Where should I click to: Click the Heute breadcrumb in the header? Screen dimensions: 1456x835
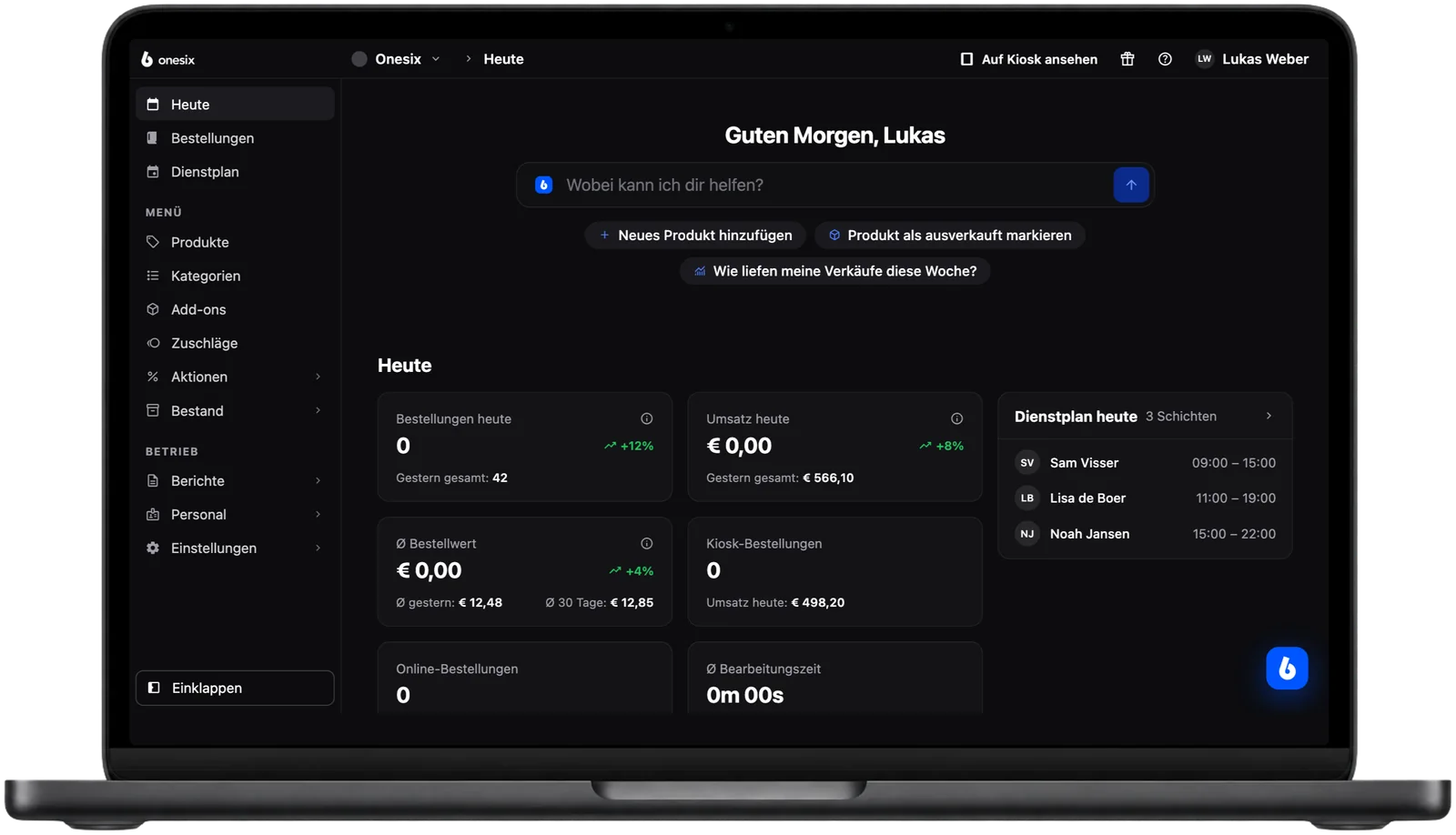click(503, 59)
